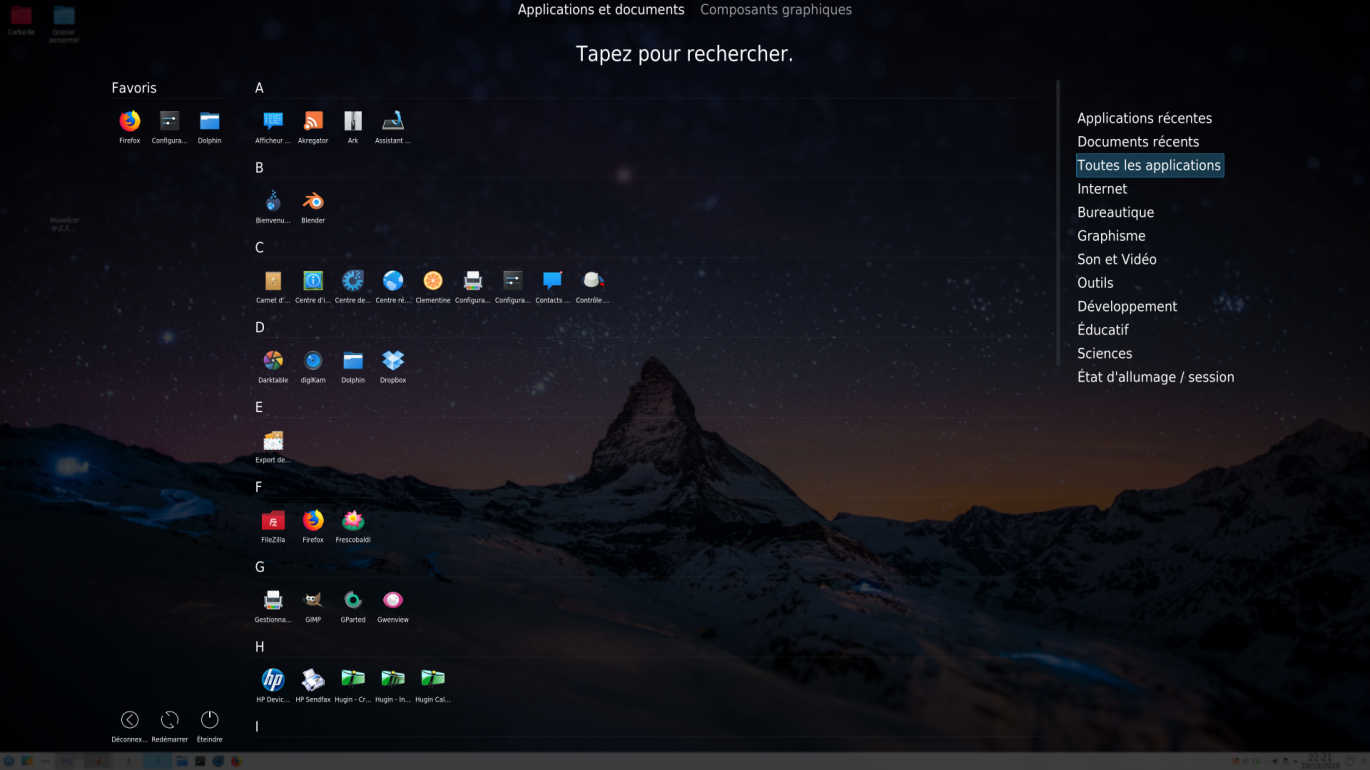Viewport: 1370px width, 770px height.
Task: Launch the Assistant application icon
Action: tap(393, 121)
